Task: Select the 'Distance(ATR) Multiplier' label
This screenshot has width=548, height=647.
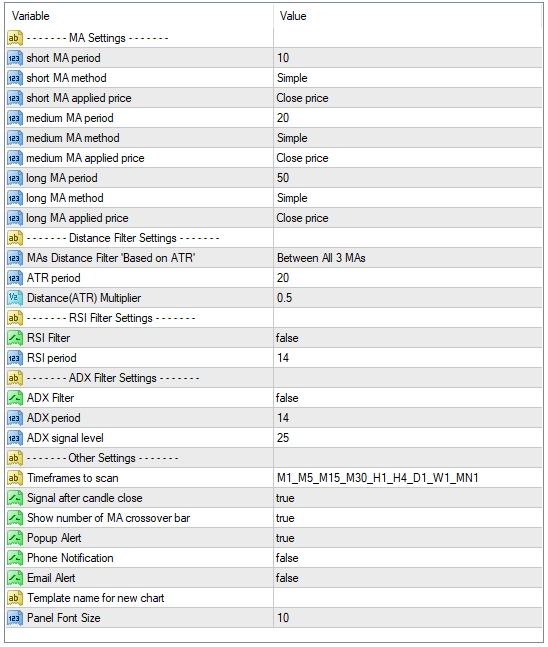Action: point(84,298)
